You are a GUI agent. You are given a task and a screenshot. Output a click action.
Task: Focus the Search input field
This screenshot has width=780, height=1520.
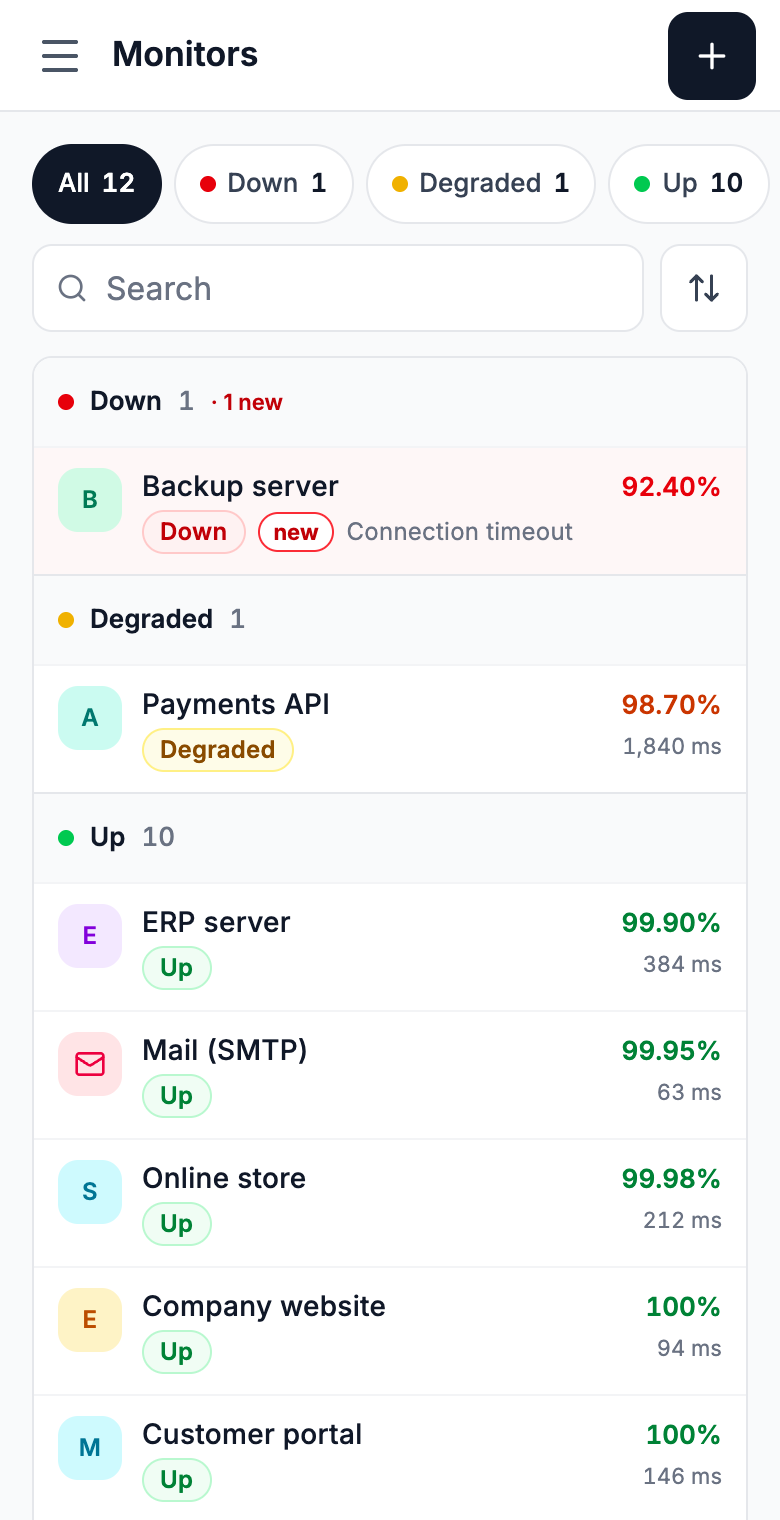point(338,288)
